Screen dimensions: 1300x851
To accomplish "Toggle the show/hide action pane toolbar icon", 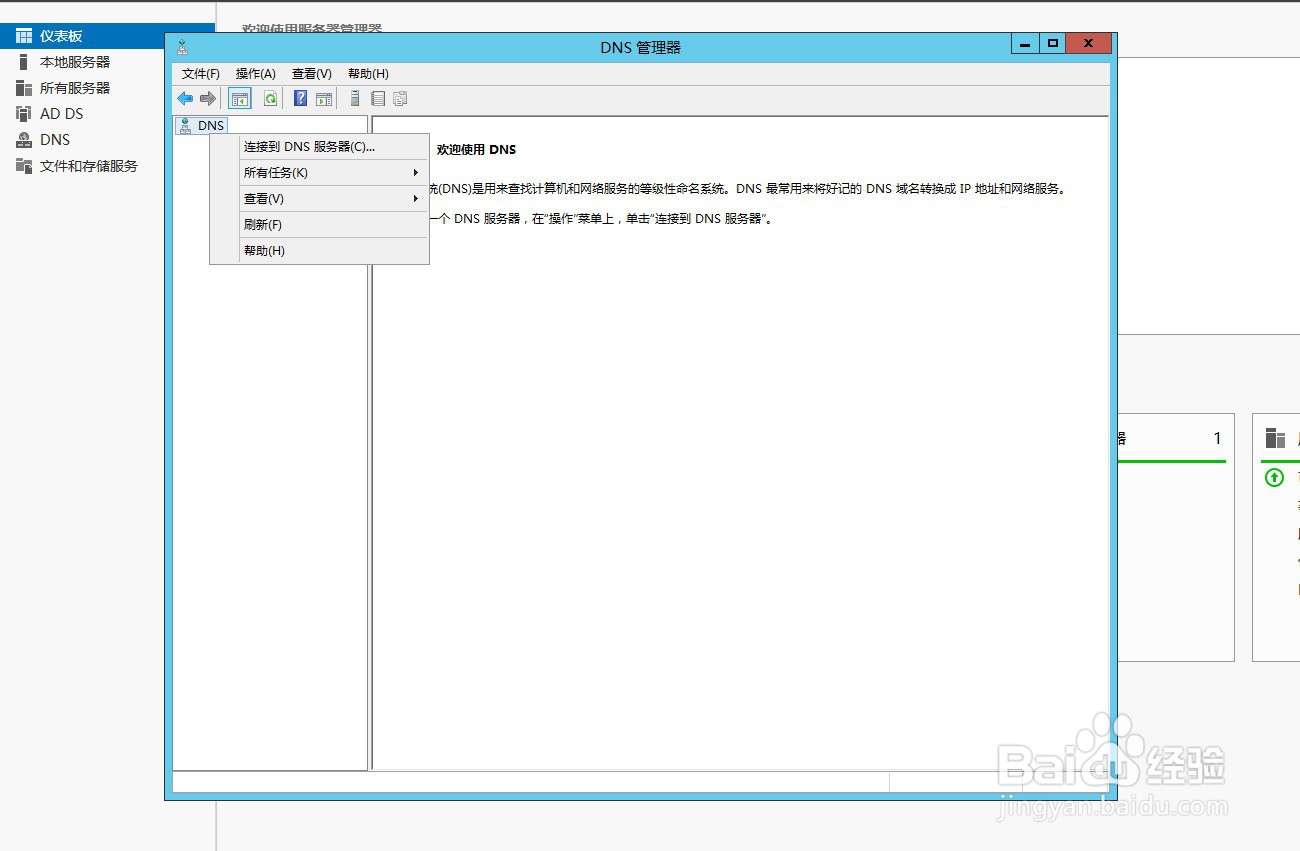I will [324, 98].
